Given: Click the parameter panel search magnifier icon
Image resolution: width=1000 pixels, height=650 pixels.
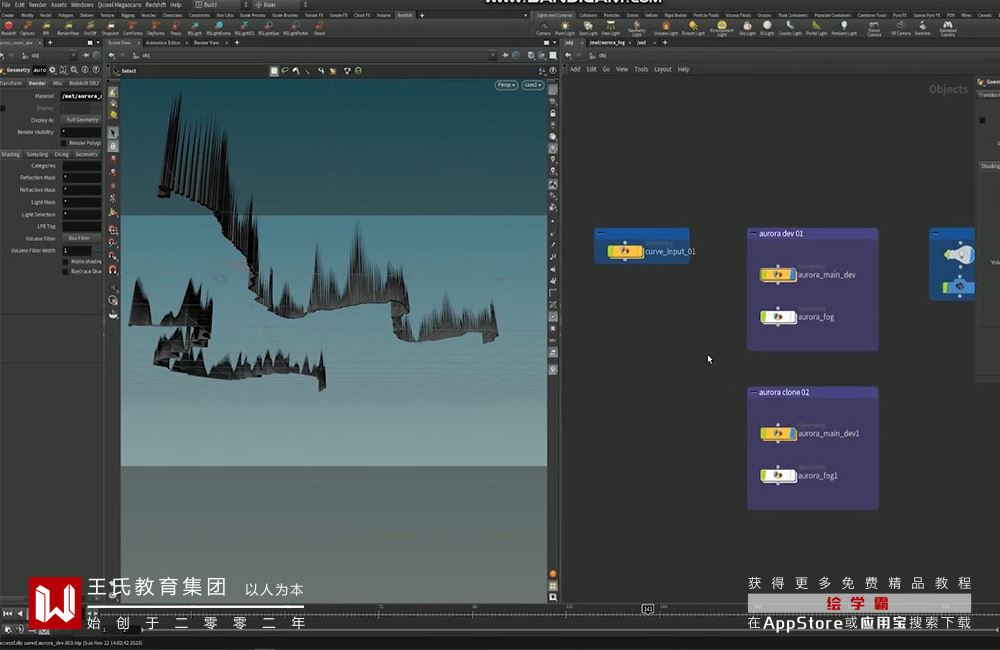Looking at the screenshot, I should click(x=75, y=70).
